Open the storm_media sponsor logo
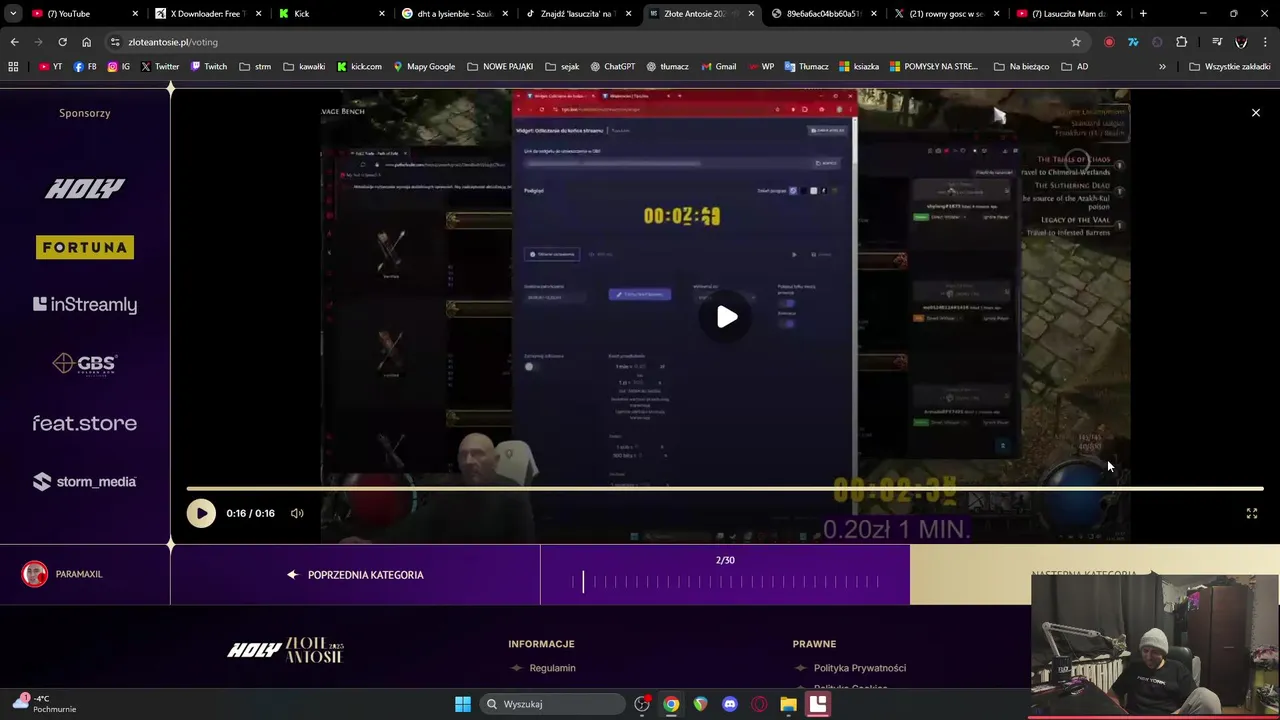1280x720 pixels. tap(85, 482)
